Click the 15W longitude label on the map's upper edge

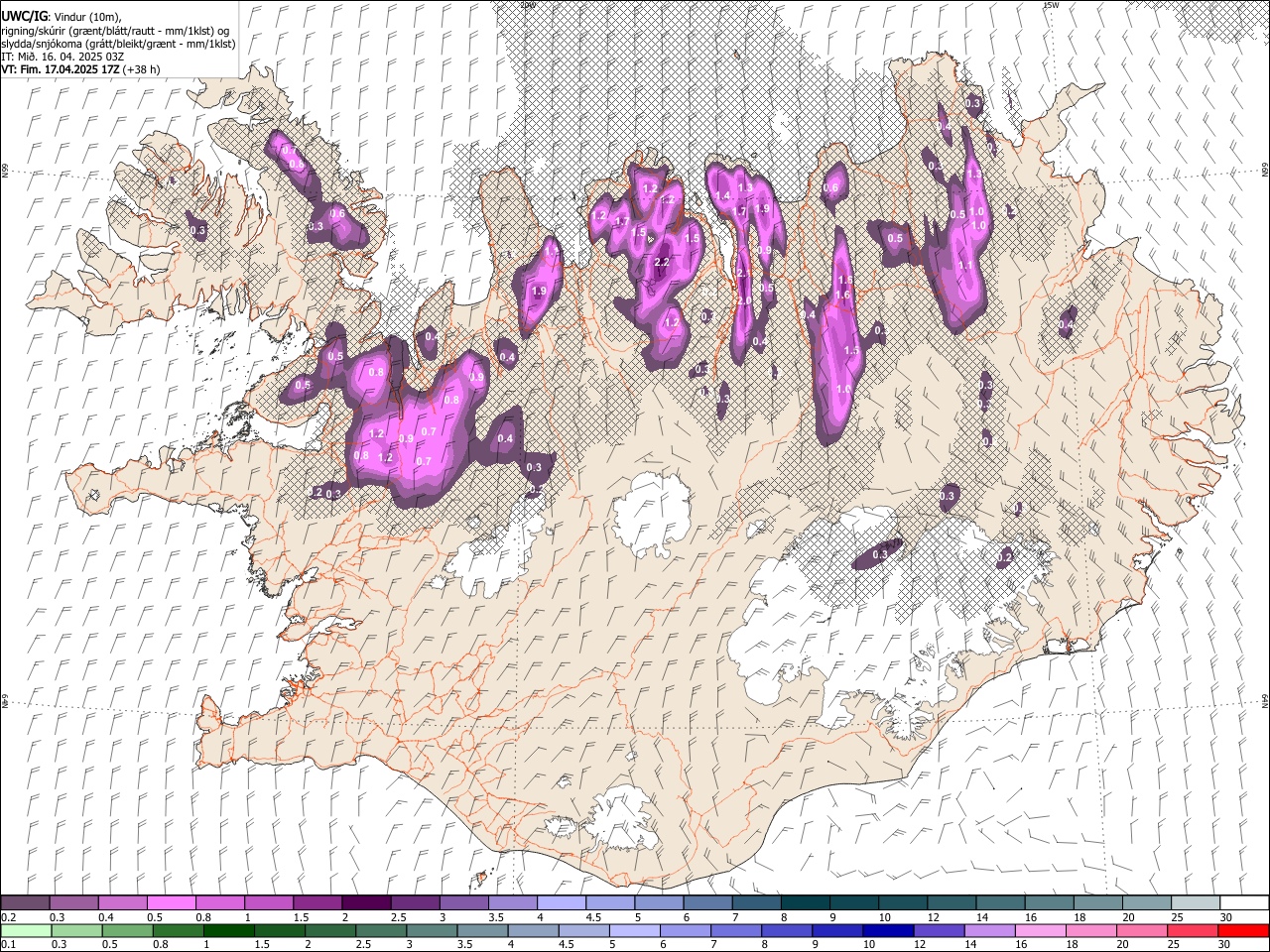tap(1051, 5)
